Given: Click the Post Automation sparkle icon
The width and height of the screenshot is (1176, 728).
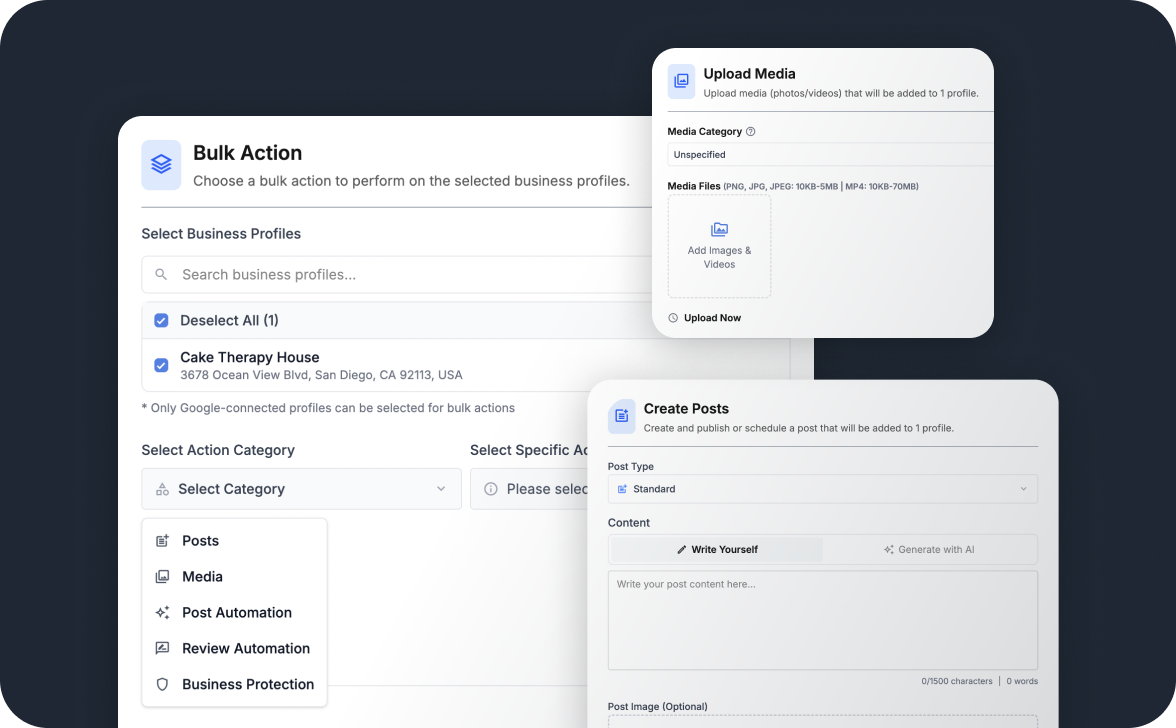Looking at the screenshot, I should (162, 613).
